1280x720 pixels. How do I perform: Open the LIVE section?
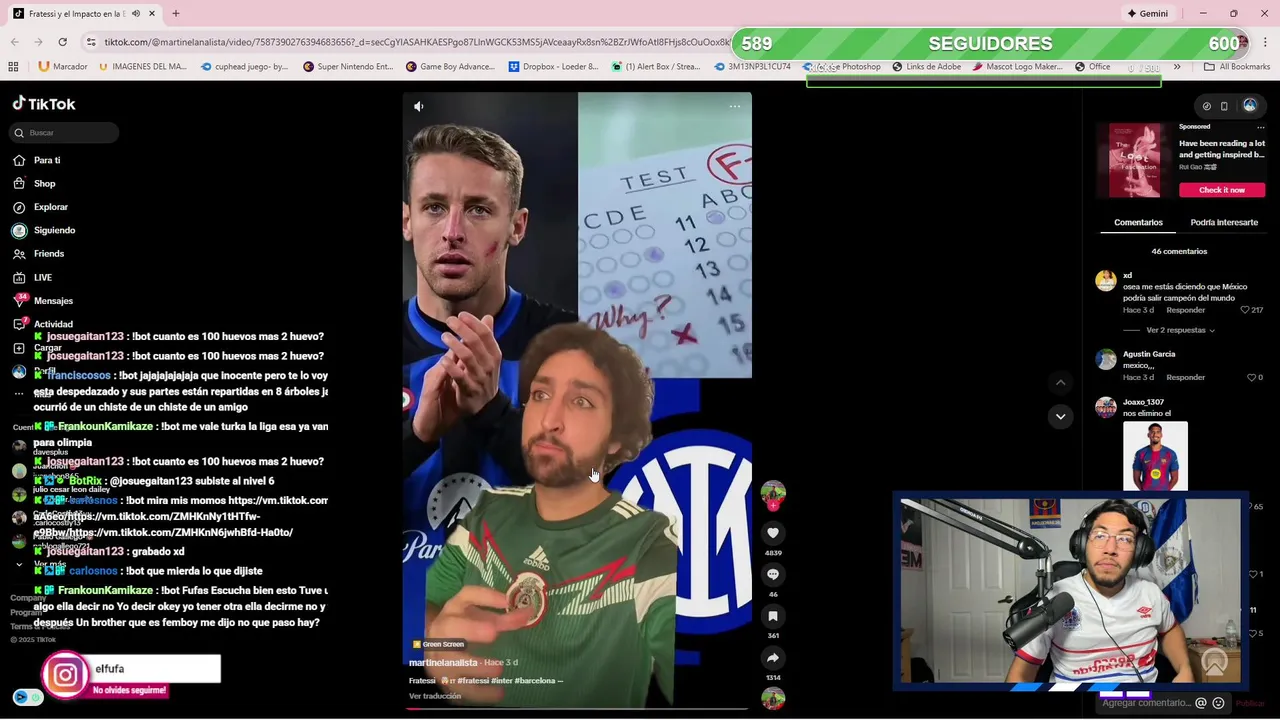tap(42, 277)
